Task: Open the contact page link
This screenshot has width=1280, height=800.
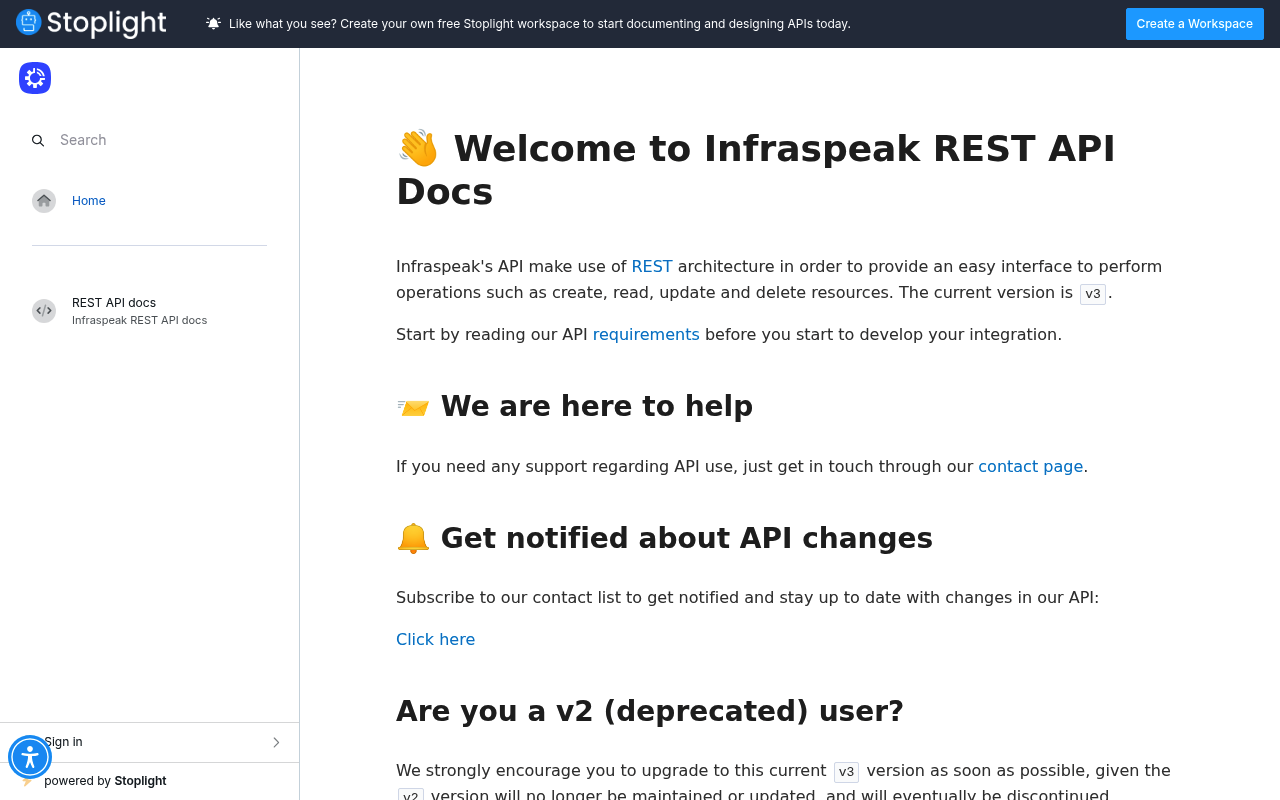Action: click(x=1030, y=466)
